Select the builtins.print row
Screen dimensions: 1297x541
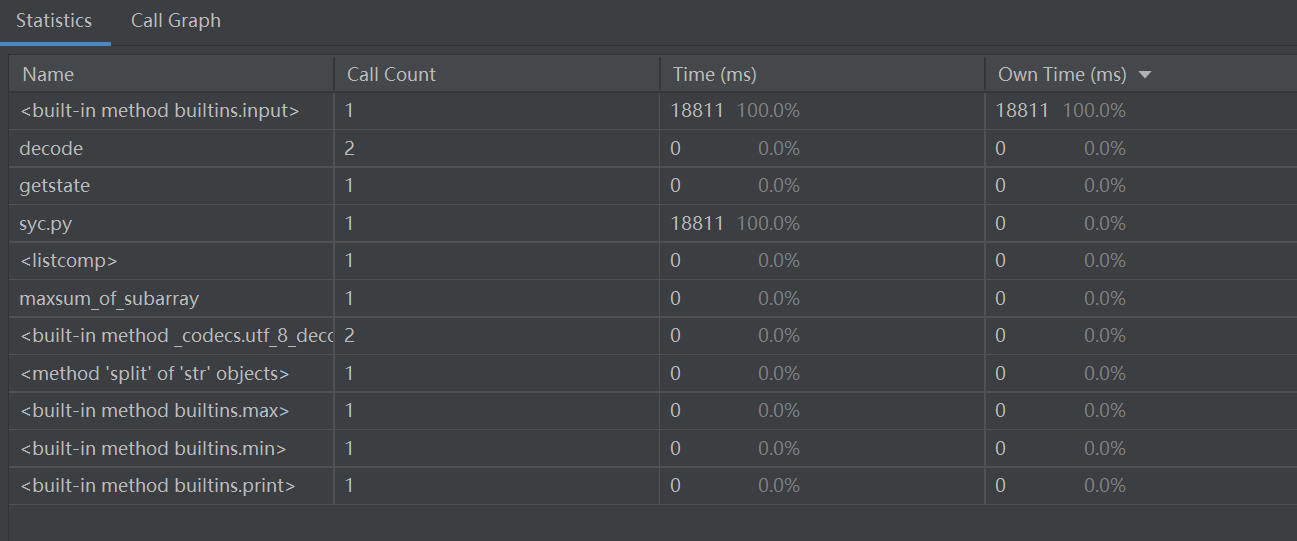[157, 486]
